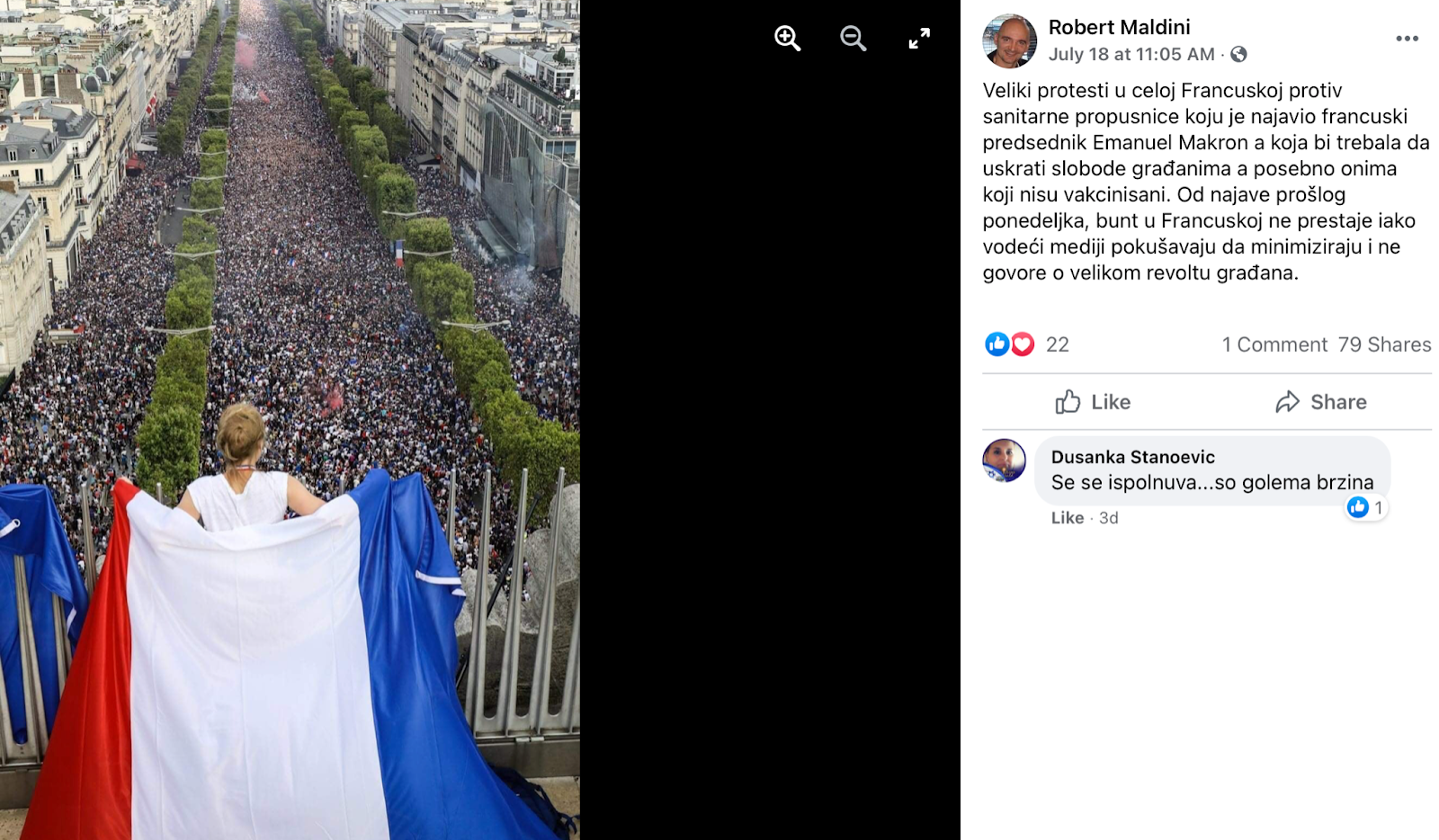Click the July 18 post timestamp
This screenshot has width=1439, height=840.
click(1131, 54)
